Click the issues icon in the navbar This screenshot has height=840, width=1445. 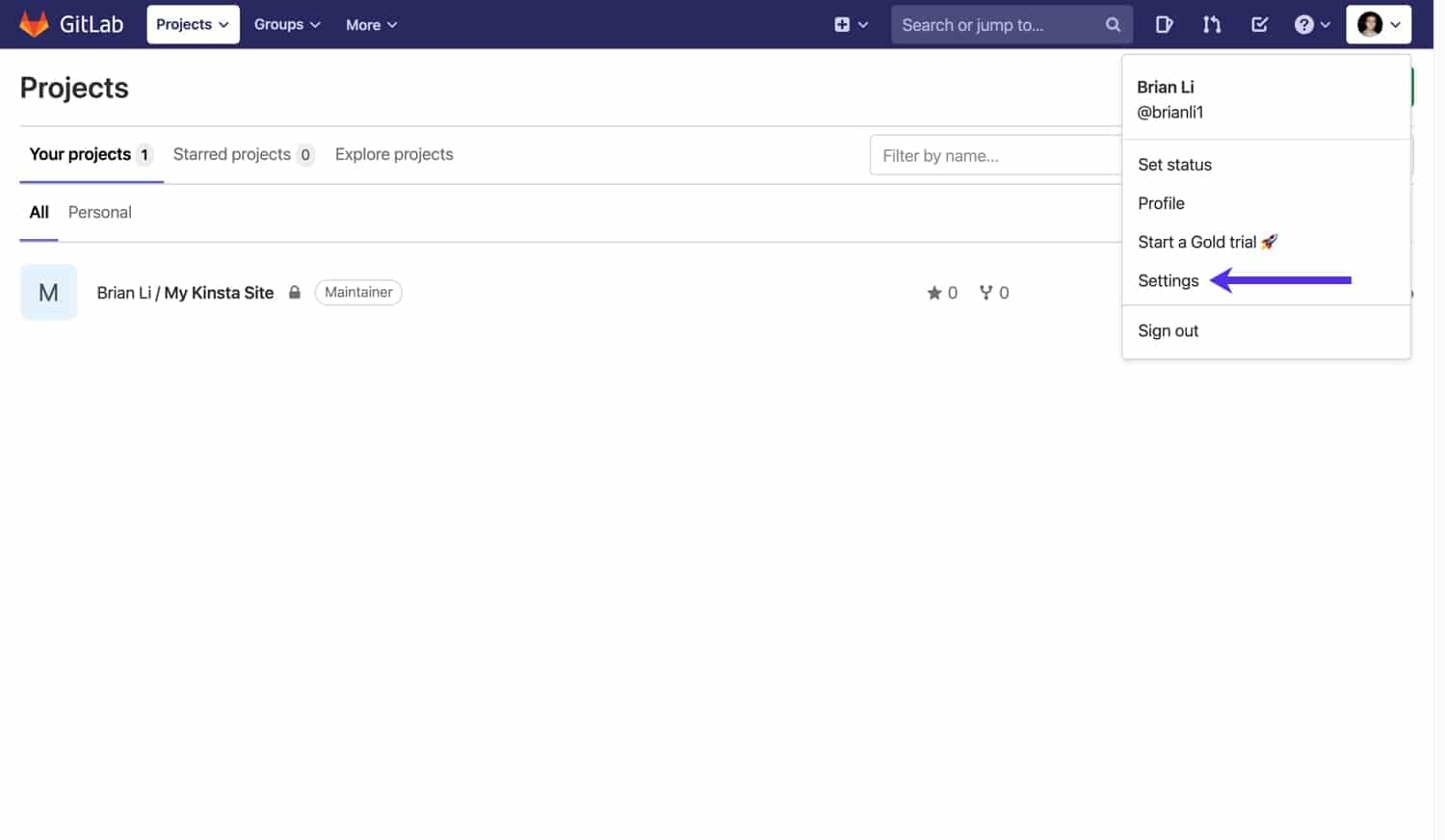(1164, 24)
